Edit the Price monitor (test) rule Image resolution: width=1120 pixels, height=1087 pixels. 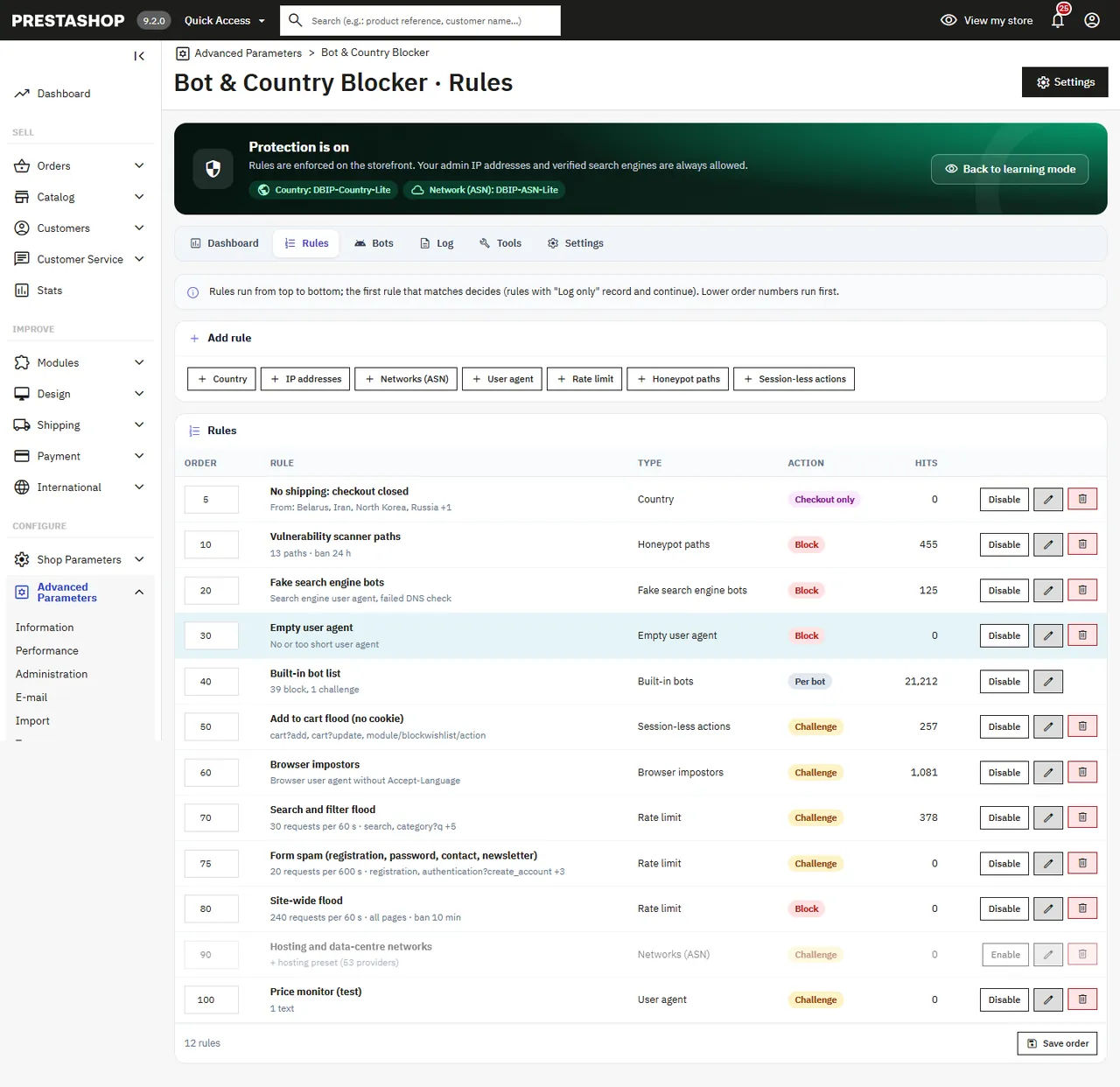[x=1048, y=999]
